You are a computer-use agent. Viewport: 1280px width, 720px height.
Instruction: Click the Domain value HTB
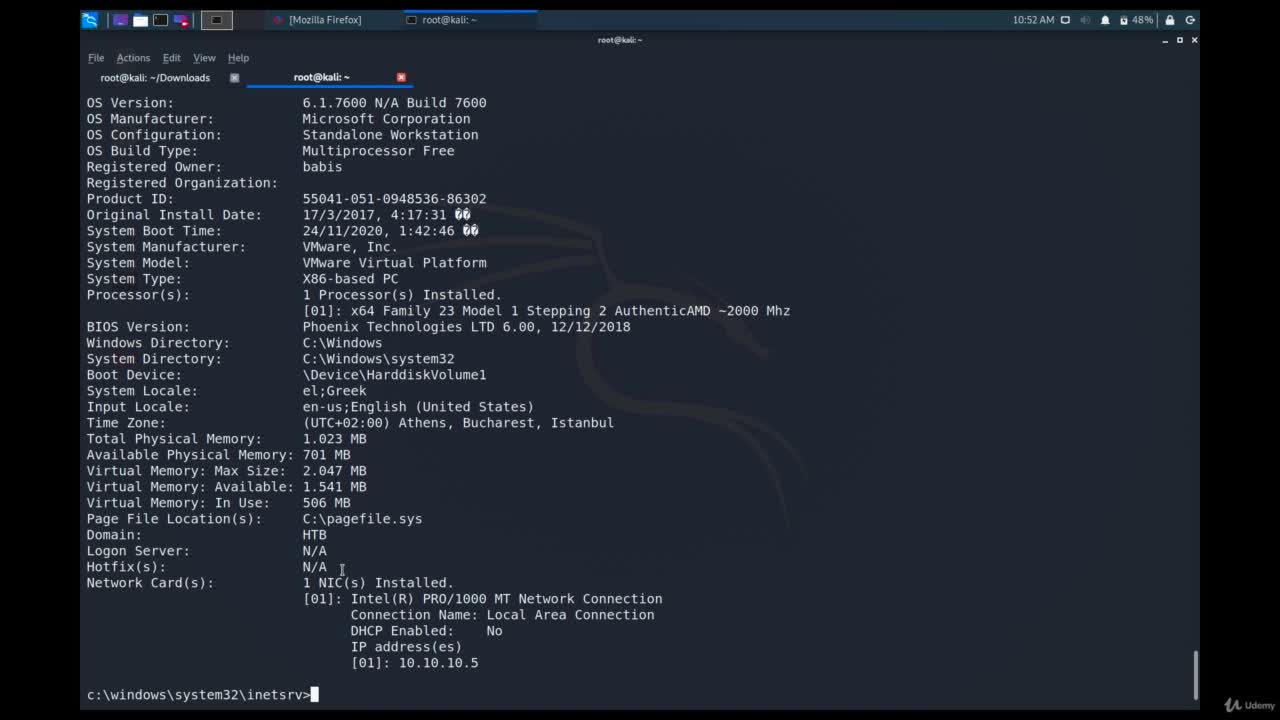pos(314,535)
